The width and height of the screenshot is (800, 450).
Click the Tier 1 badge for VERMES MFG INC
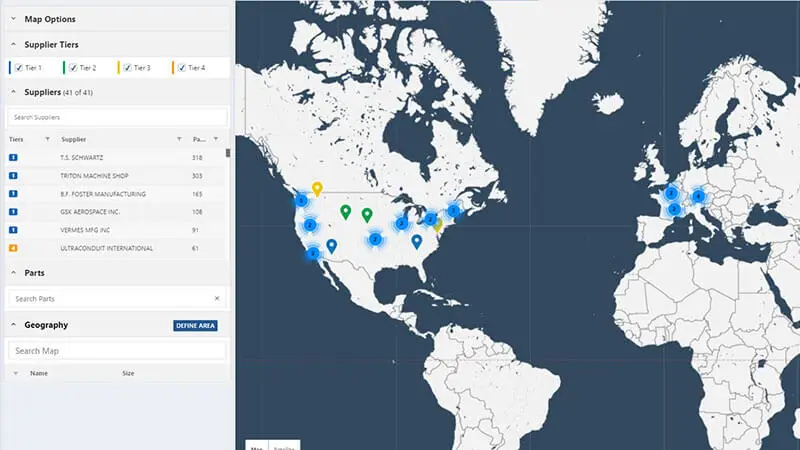13,230
